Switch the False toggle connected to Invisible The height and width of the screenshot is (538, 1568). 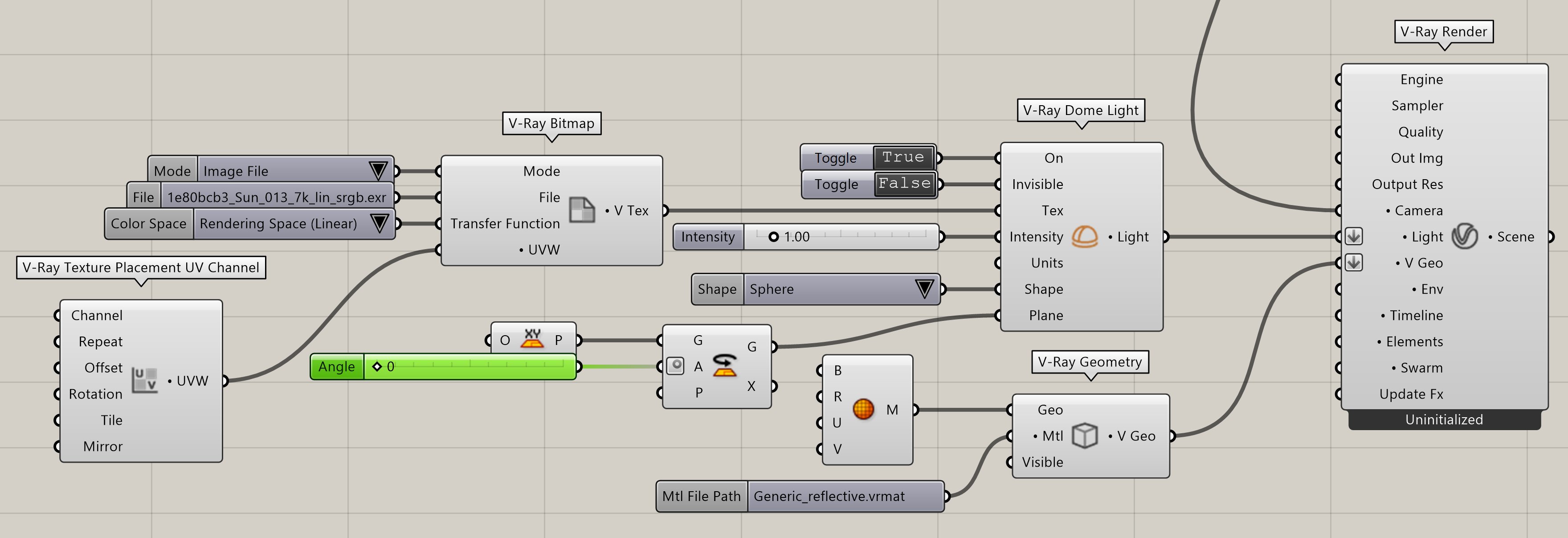(904, 183)
